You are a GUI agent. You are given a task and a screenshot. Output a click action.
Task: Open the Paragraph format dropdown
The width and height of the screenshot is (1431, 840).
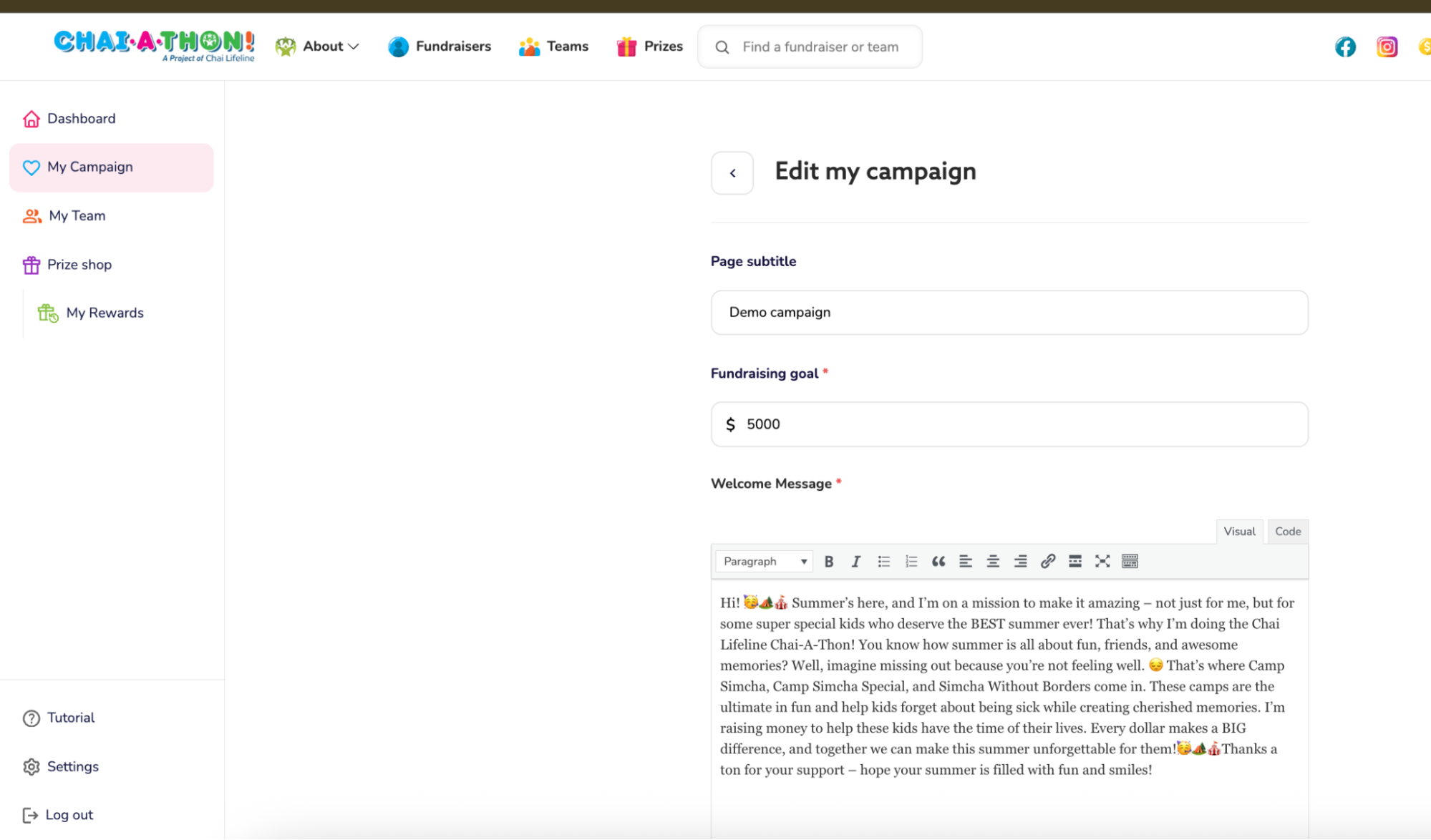pyautogui.click(x=764, y=562)
